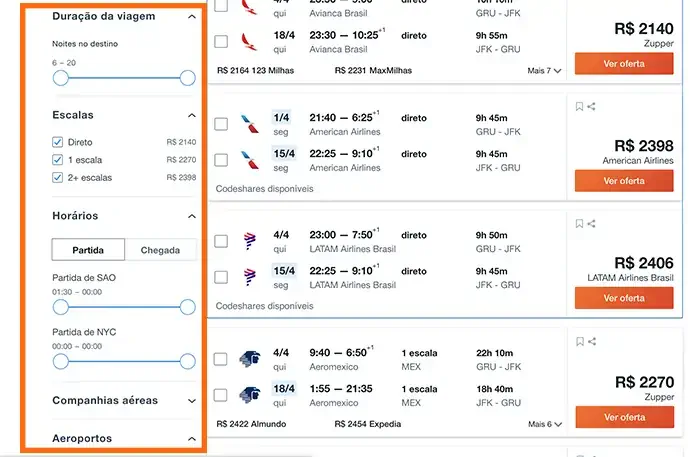This screenshot has width=690, height=457.
Task: Select the Partida times tab
Action: pyautogui.click(x=88, y=250)
